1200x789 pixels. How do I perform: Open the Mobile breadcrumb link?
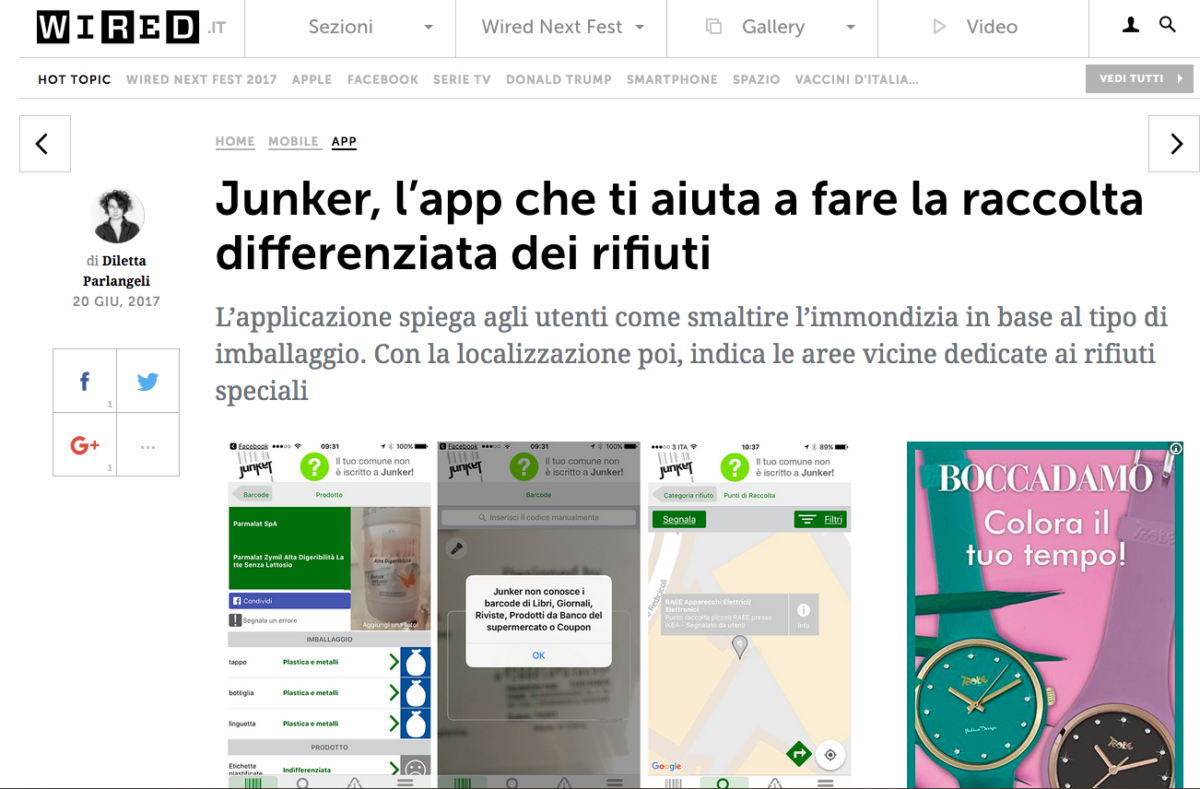pos(293,142)
